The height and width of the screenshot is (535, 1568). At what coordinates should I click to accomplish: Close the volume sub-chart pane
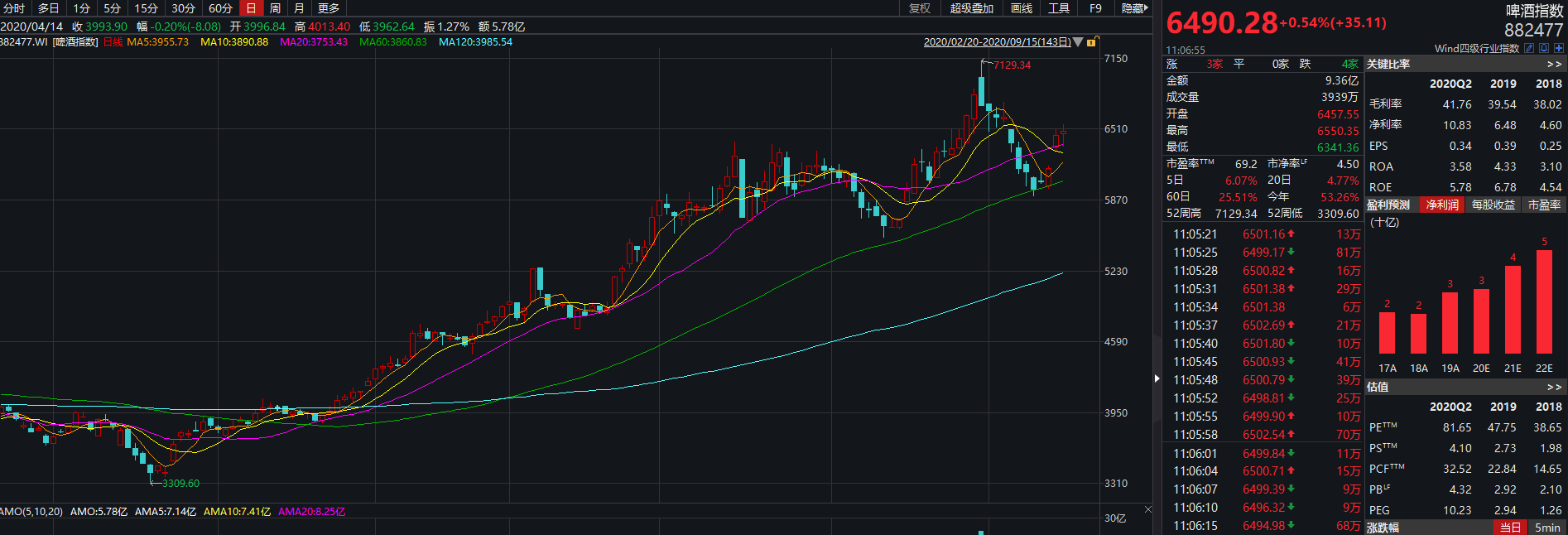coord(1148,509)
